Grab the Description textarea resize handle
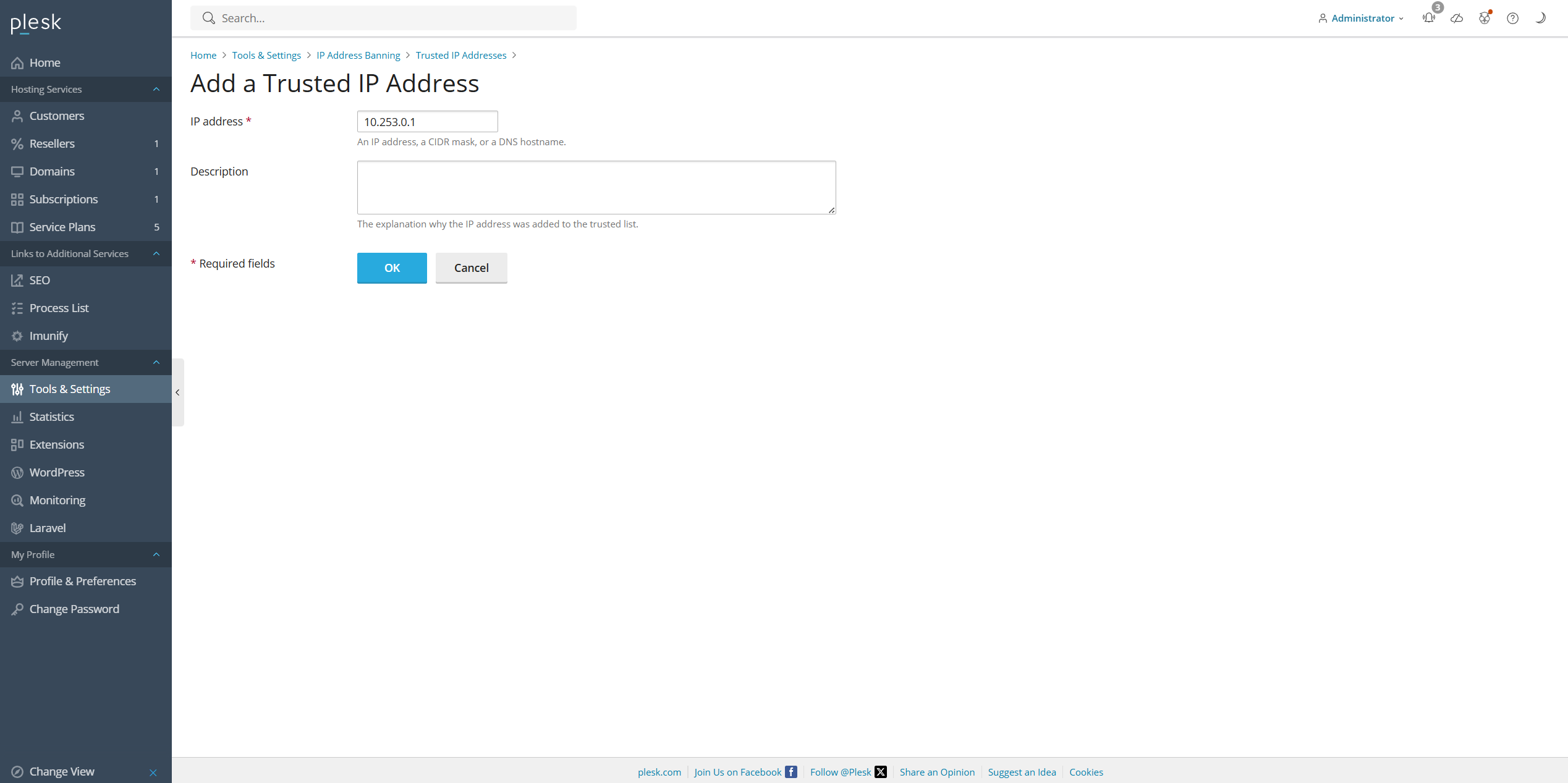The height and width of the screenshot is (783, 1568). (832, 210)
